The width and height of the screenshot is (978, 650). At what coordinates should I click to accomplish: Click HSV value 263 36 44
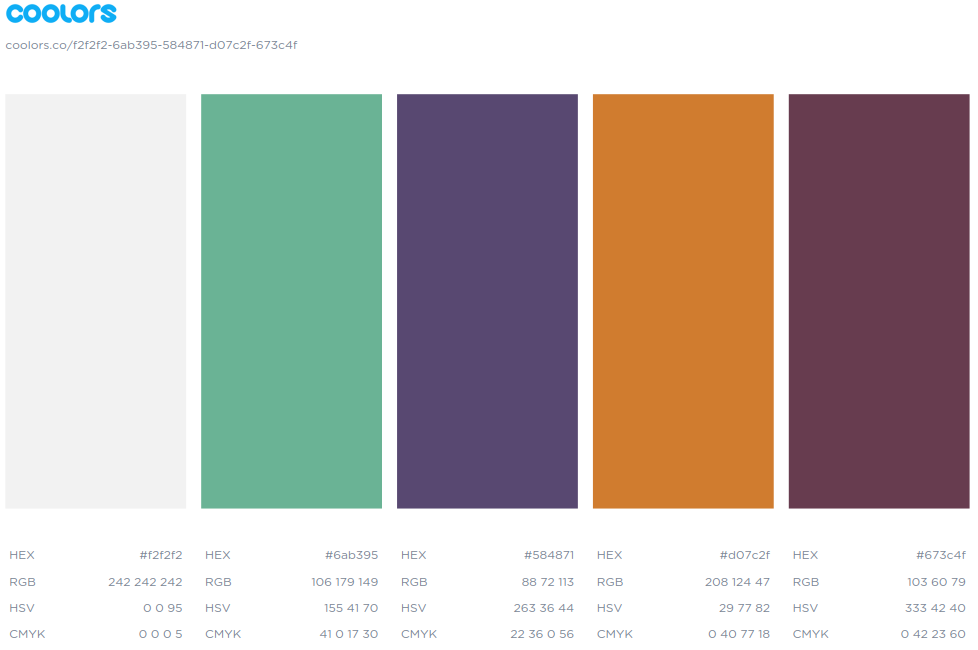click(544, 608)
